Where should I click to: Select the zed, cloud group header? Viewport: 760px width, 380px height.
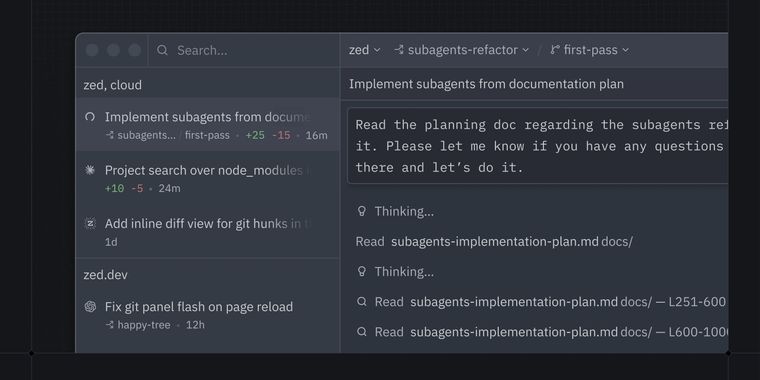coord(112,85)
